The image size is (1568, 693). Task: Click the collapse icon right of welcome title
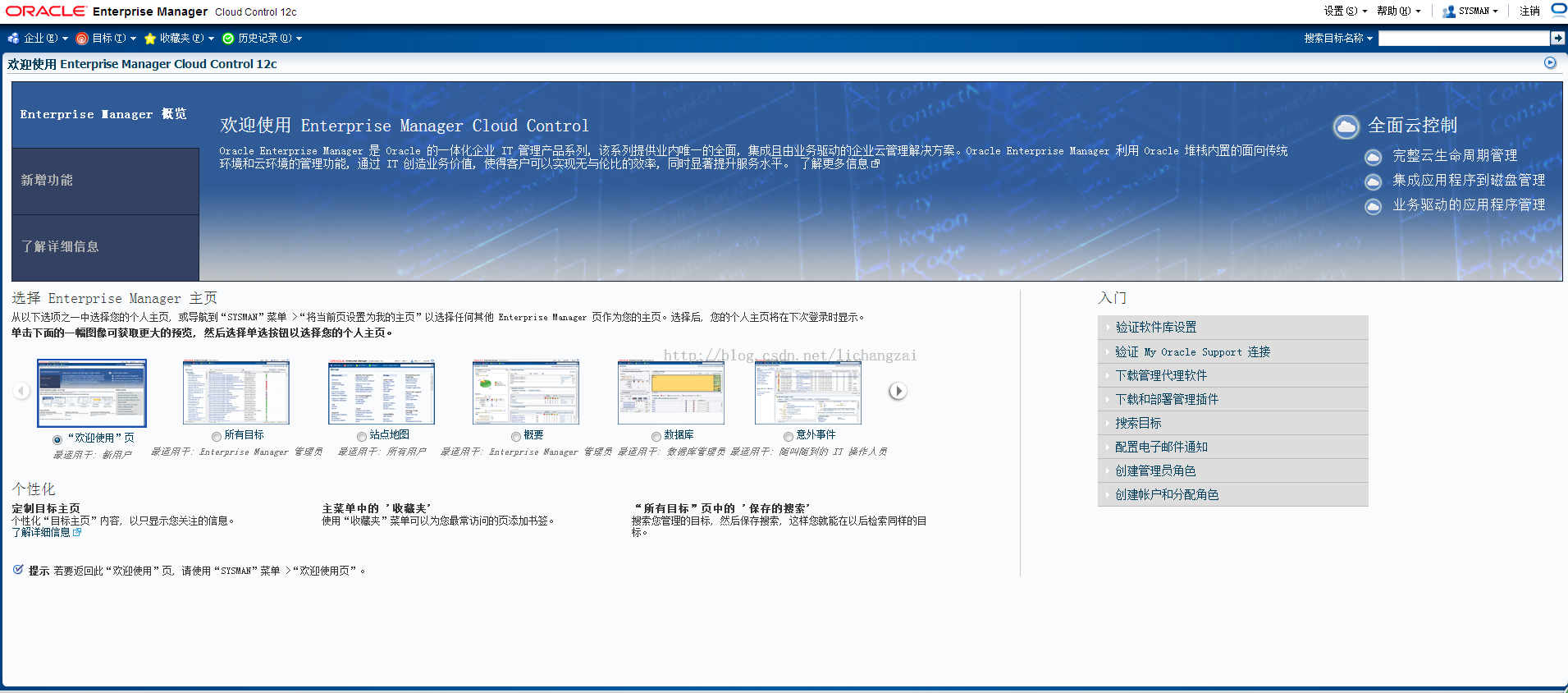click(1550, 63)
